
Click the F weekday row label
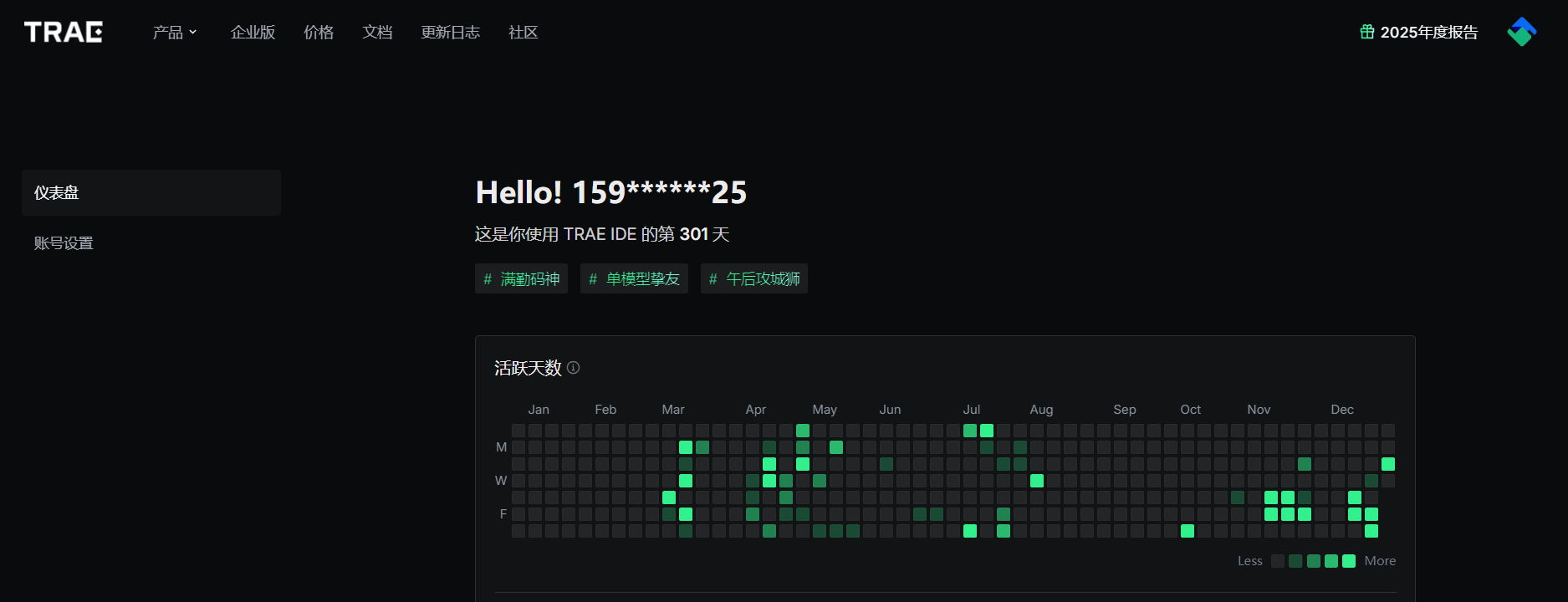coord(503,514)
